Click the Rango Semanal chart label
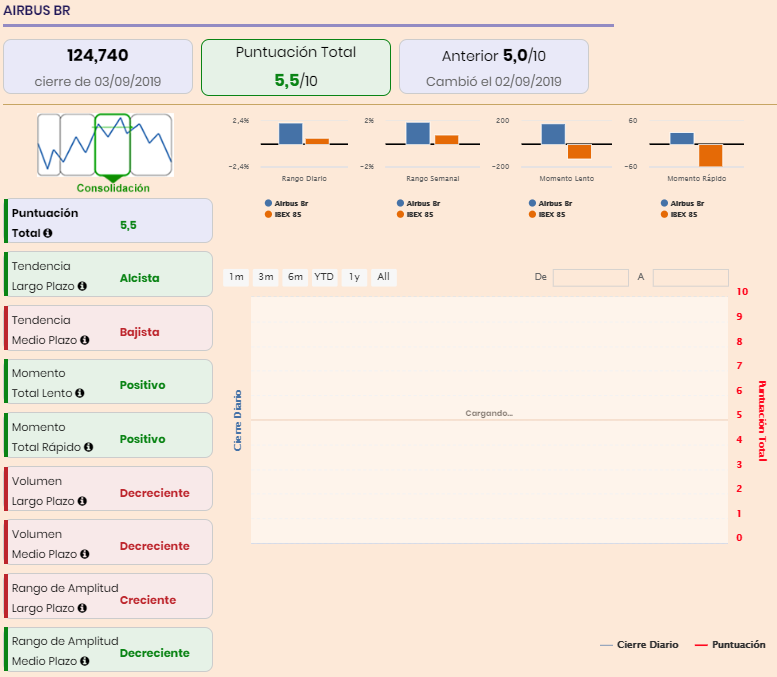Image resolution: width=777 pixels, height=677 pixels. 433,178
